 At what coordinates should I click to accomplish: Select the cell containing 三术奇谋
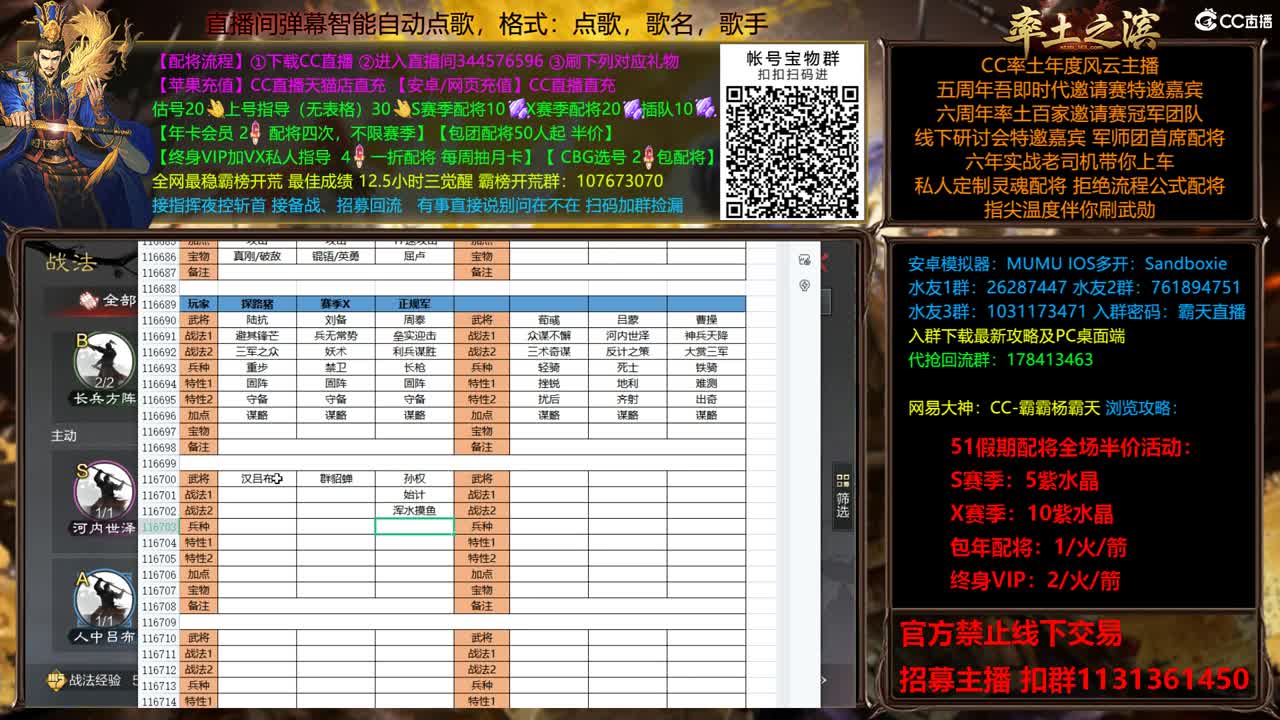tap(549, 351)
